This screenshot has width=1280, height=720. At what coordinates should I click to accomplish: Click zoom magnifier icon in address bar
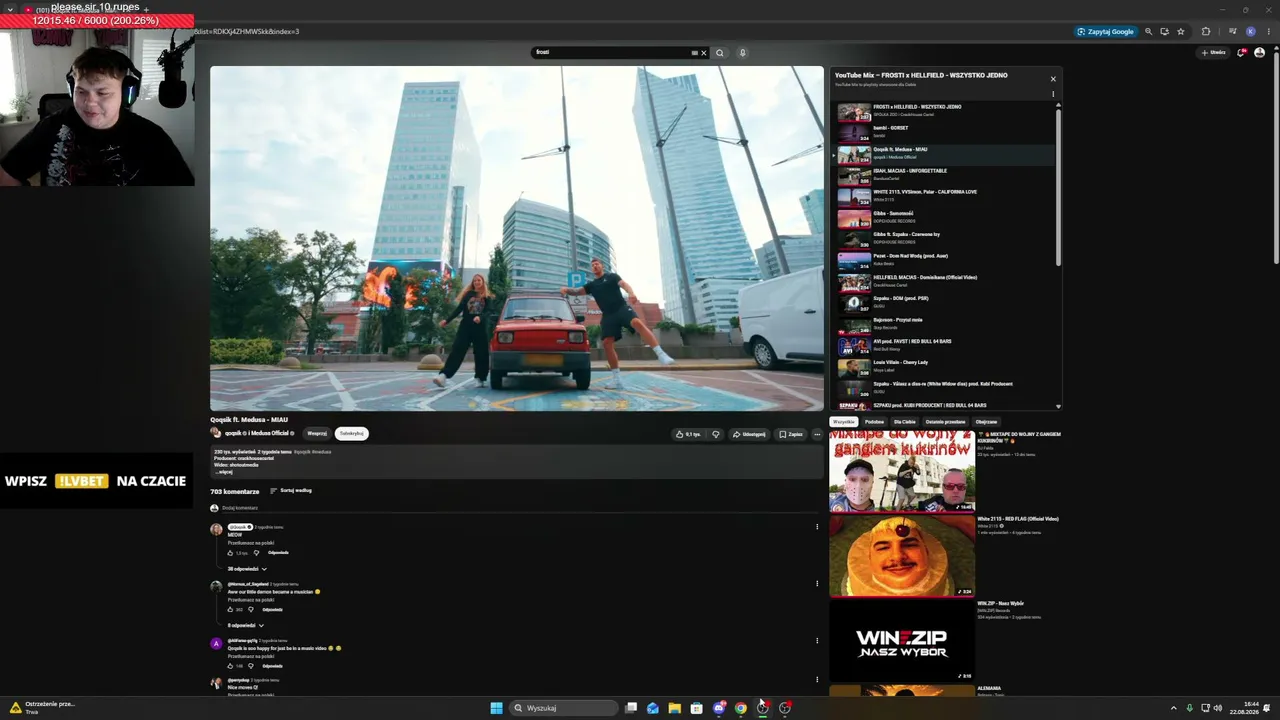coord(1148,31)
